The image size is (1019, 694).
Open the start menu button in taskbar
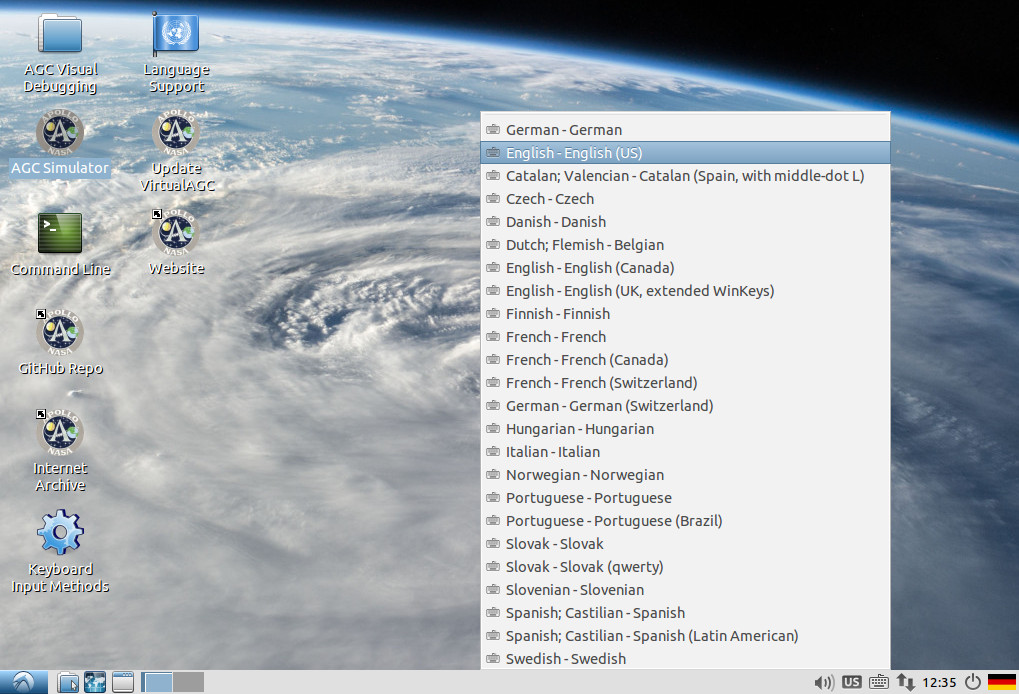pyautogui.click(x=24, y=682)
